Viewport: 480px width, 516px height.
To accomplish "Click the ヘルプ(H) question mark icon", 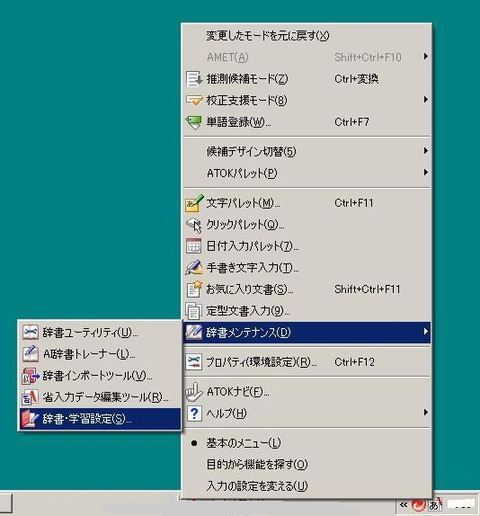I will point(194,413).
